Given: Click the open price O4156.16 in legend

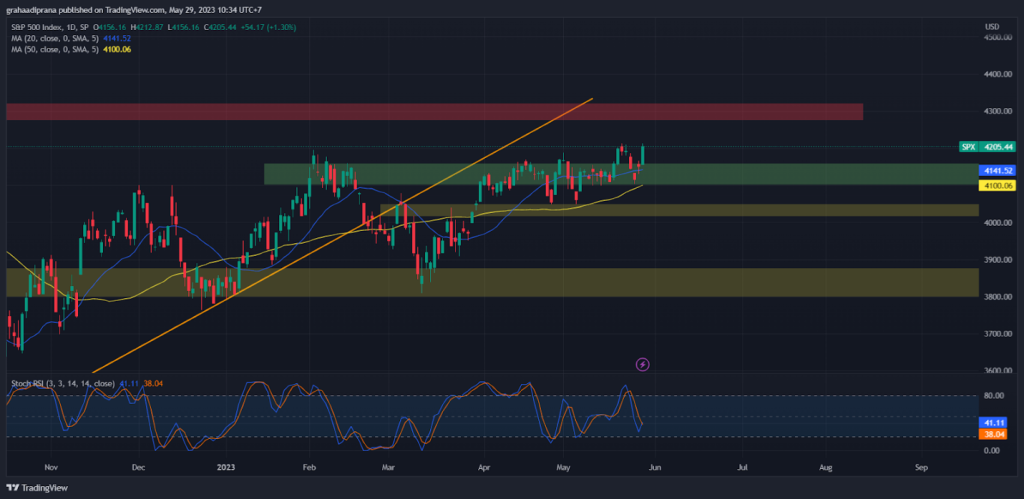Looking at the screenshot, I should pyautogui.click(x=111, y=27).
